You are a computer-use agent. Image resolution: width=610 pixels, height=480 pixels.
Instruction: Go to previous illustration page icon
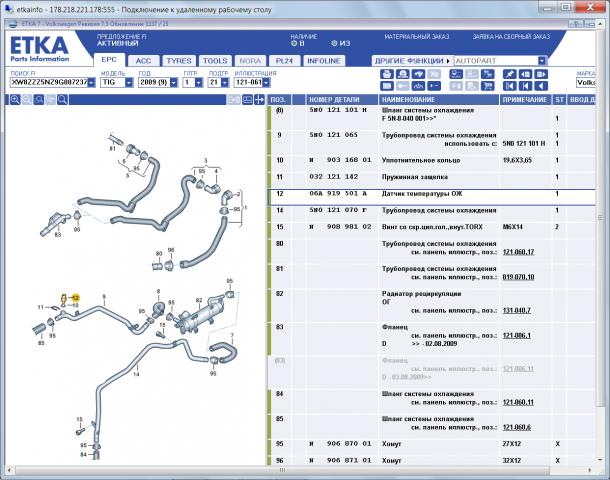525,74
